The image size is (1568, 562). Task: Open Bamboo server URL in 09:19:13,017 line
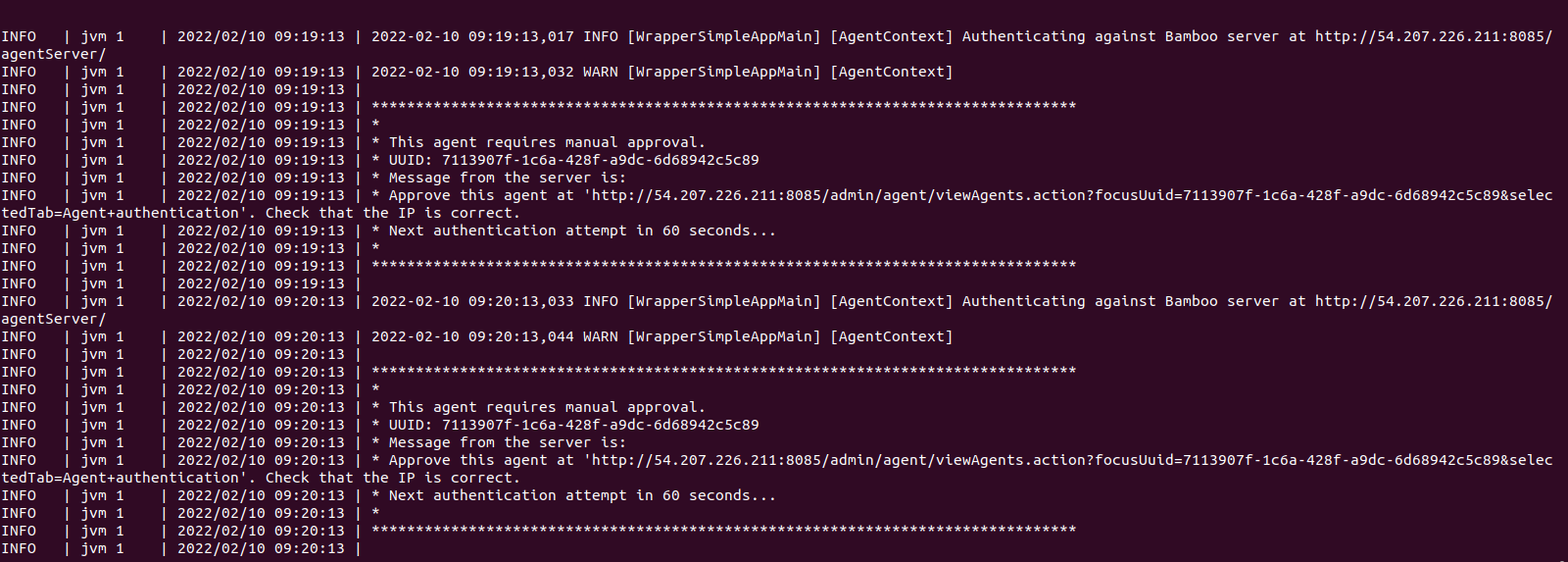[x=1434, y=36]
